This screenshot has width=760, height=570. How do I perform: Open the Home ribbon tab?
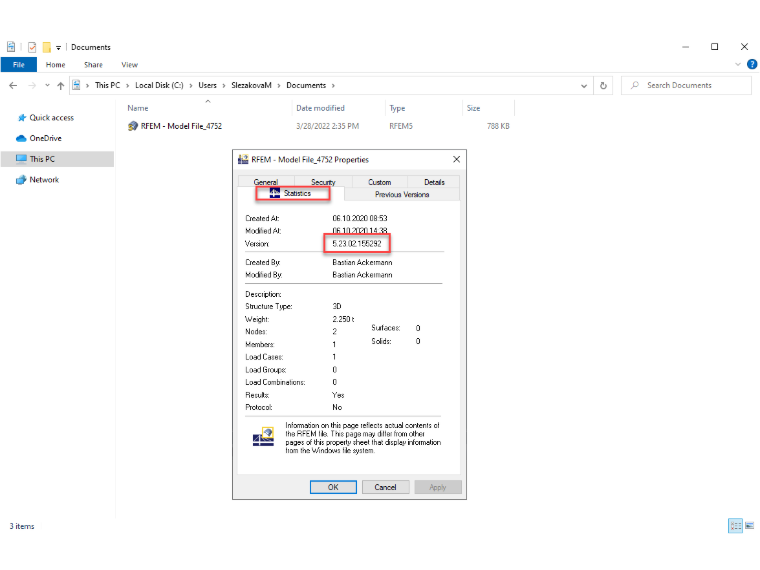55,64
